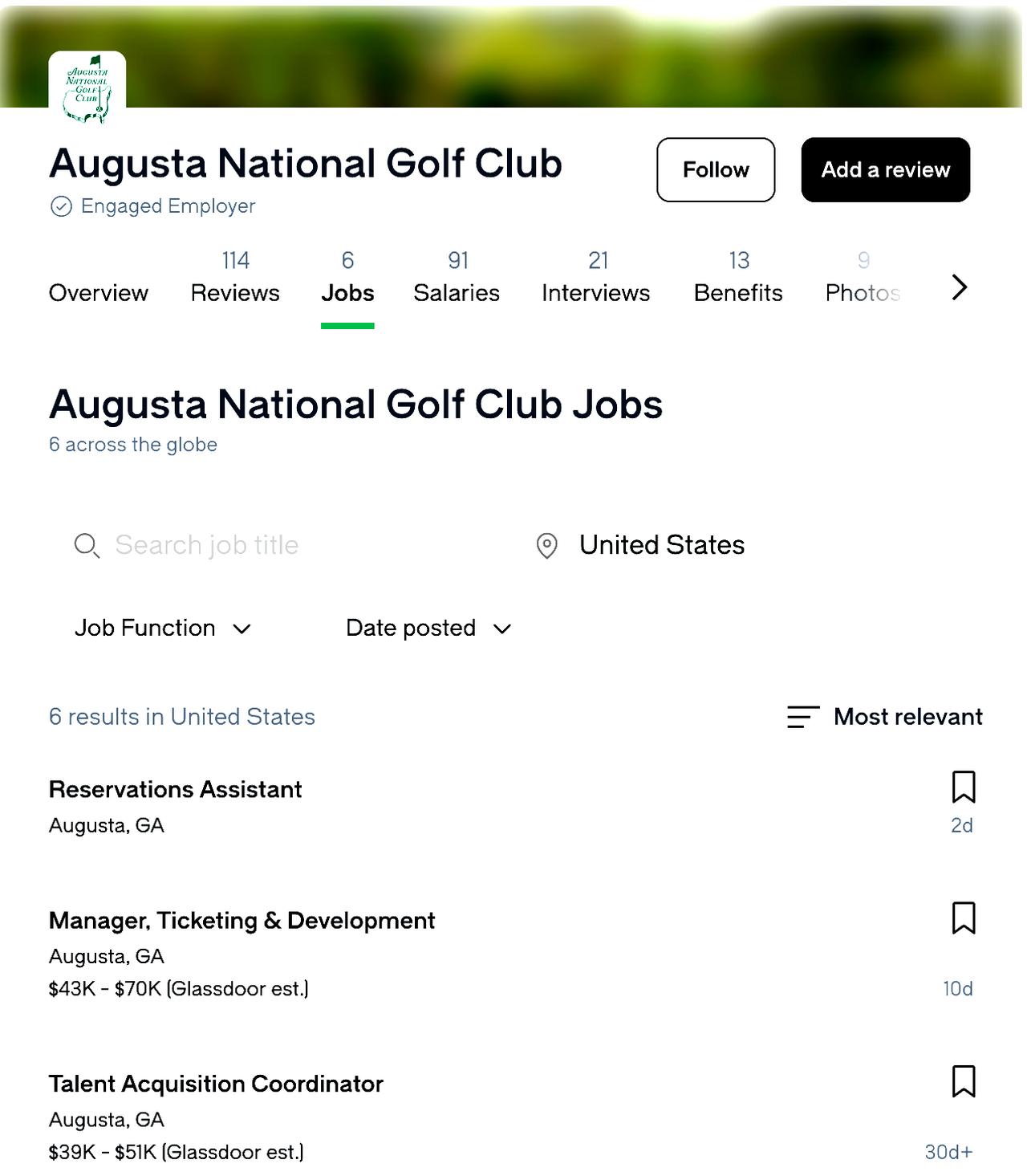Click the Augusta National Golf Club Jobs heading
The image size is (1027, 1176).
point(356,405)
